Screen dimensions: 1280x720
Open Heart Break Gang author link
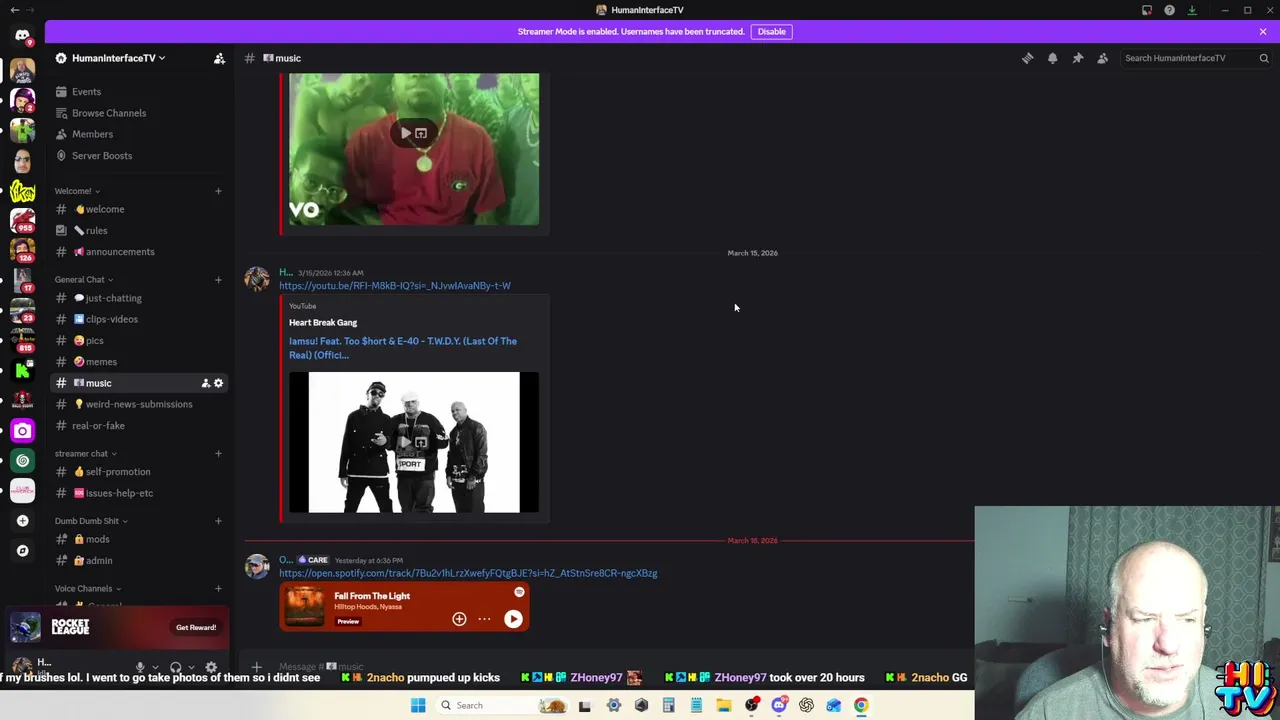pos(323,322)
